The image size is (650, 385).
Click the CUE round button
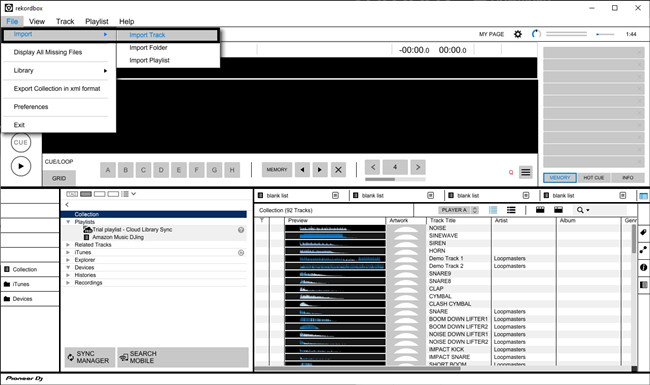point(21,143)
